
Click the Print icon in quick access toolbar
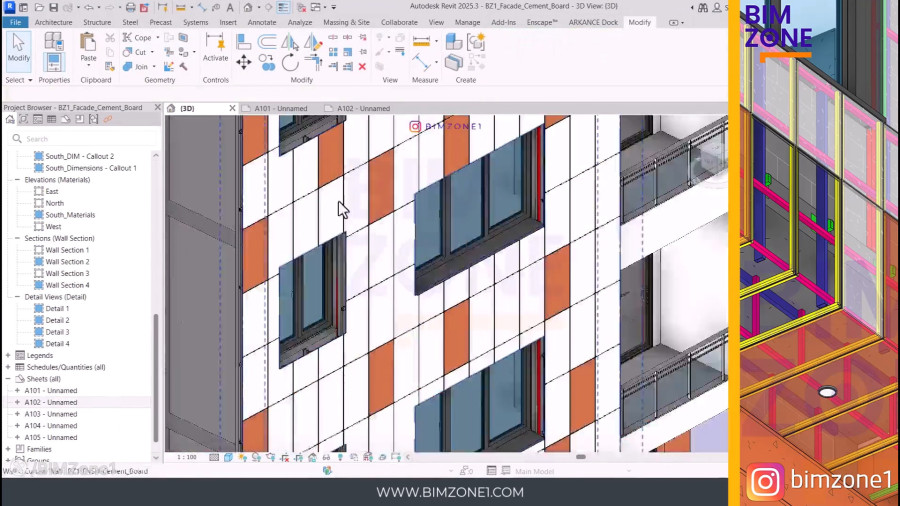click(130, 7)
